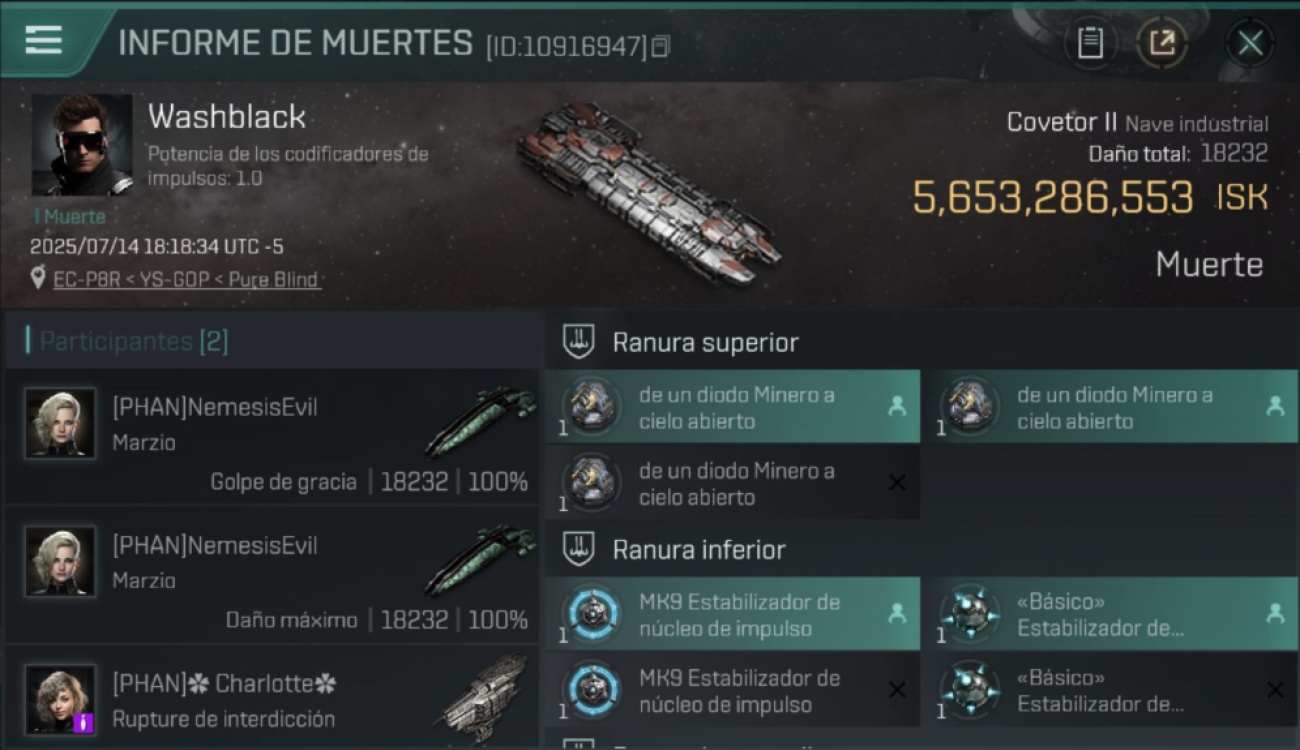
Task: Share the kill report with the export icon
Action: click(1162, 43)
